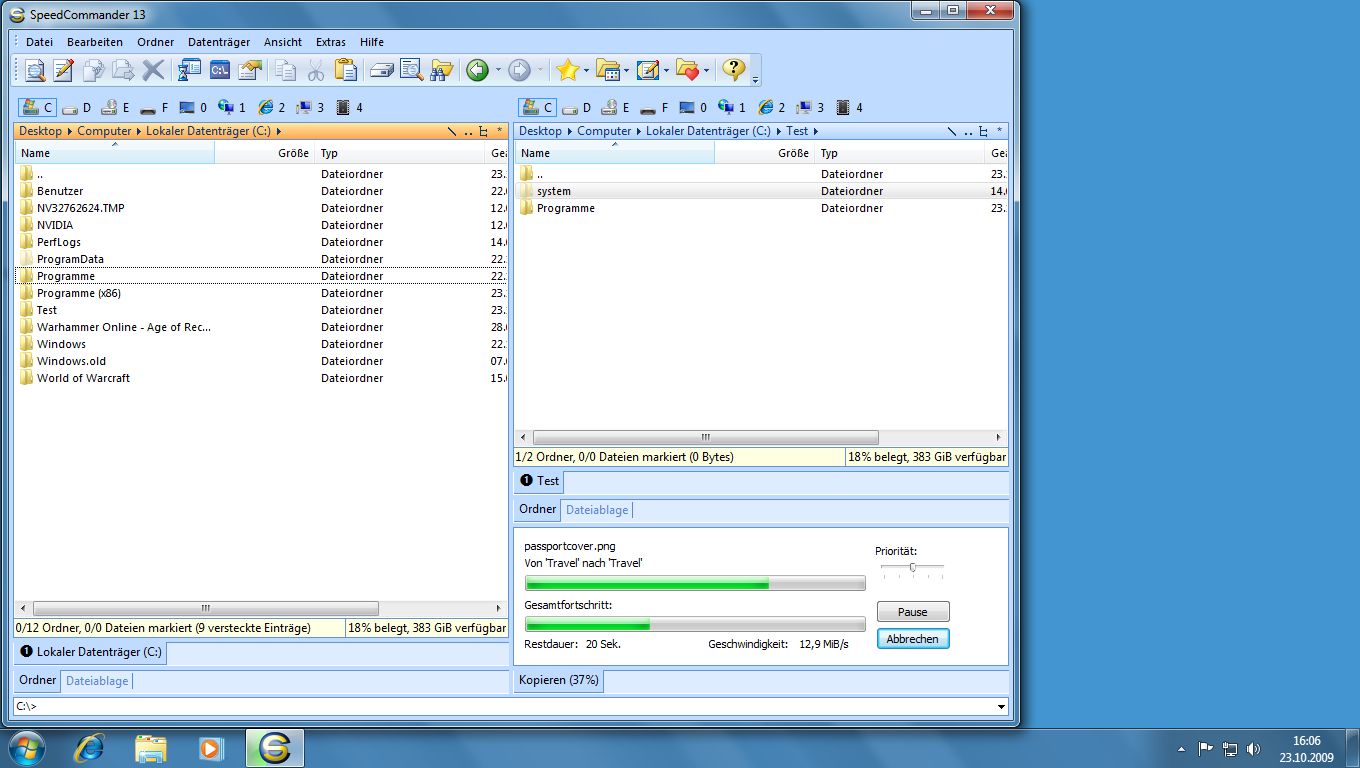
Task: Click the volume speaker tray icon
Action: tap(1253, 748)
